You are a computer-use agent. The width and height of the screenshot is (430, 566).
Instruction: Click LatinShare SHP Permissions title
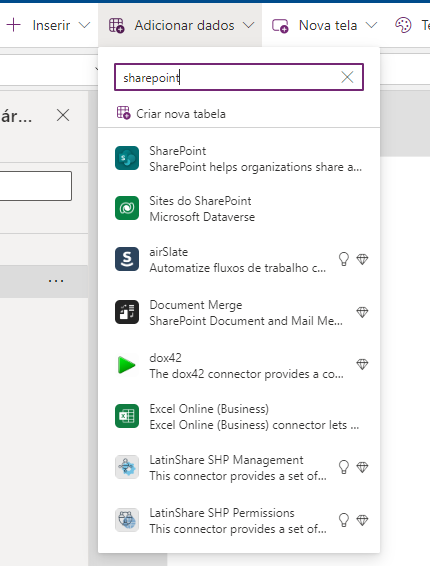(222, 513)
